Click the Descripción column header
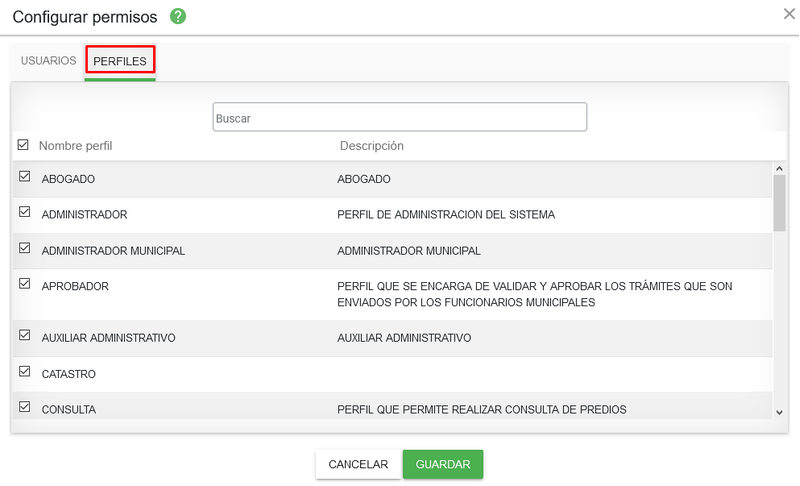The height and width of the screenshot is (486, 800). [371, 146]
